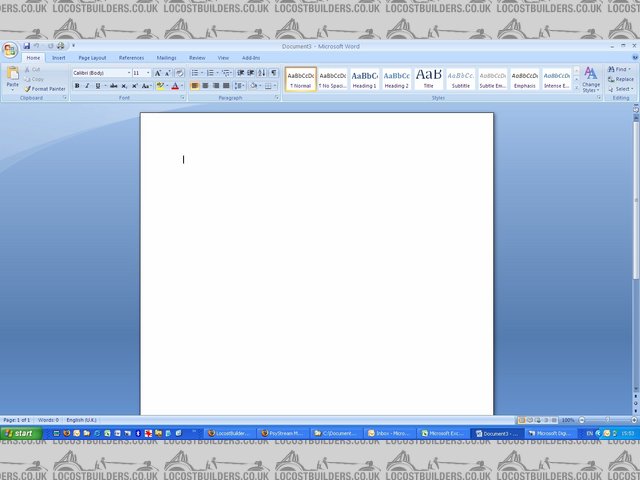Click the Grow Font icon

click(158, 73)
